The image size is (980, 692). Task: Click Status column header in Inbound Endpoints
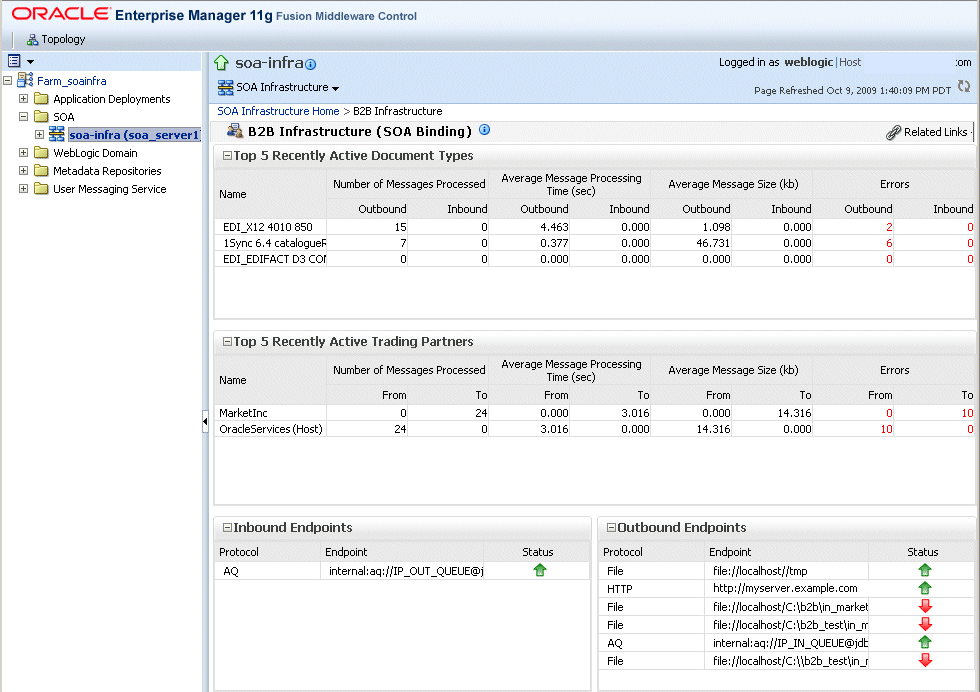coord(538,552)
